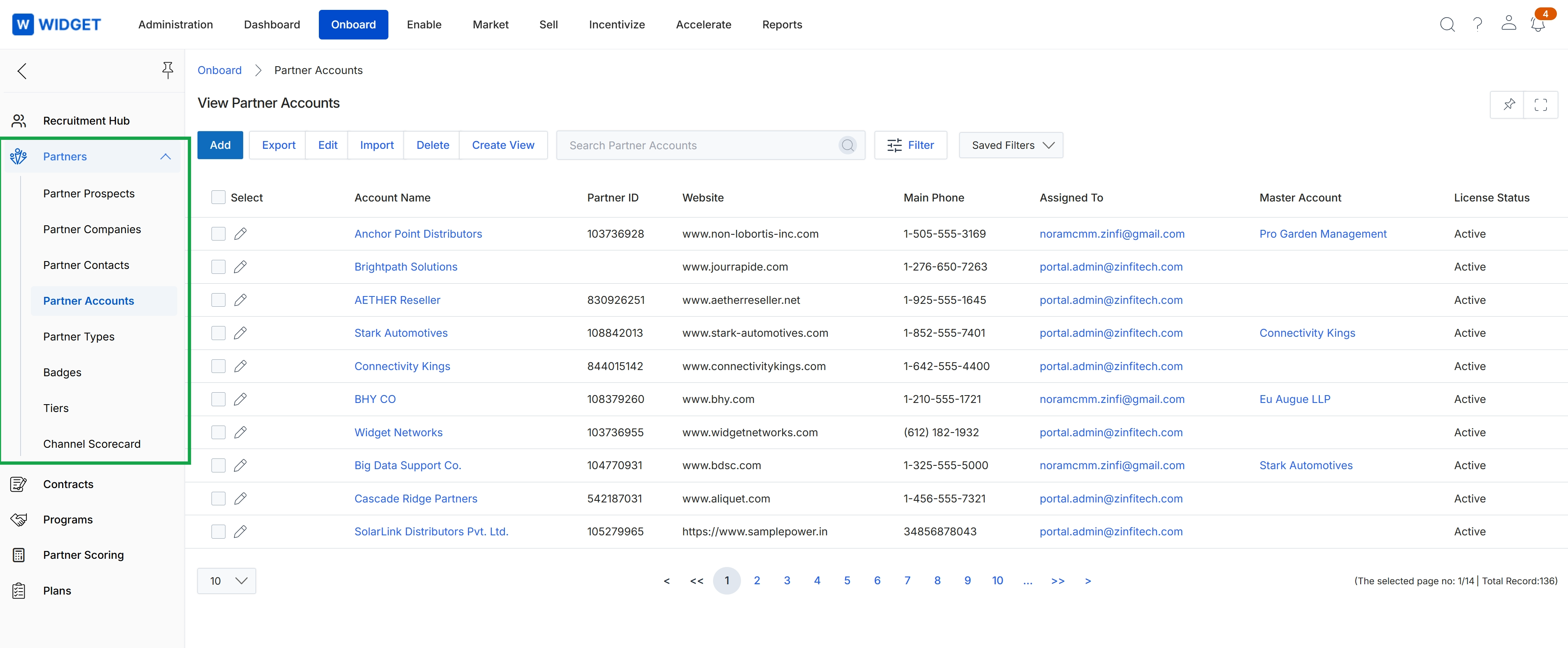Open Partner Prospects in sidebar
Image resolution: width=1568 pixels, height=648 pixels.
click(x=89, y=194)
